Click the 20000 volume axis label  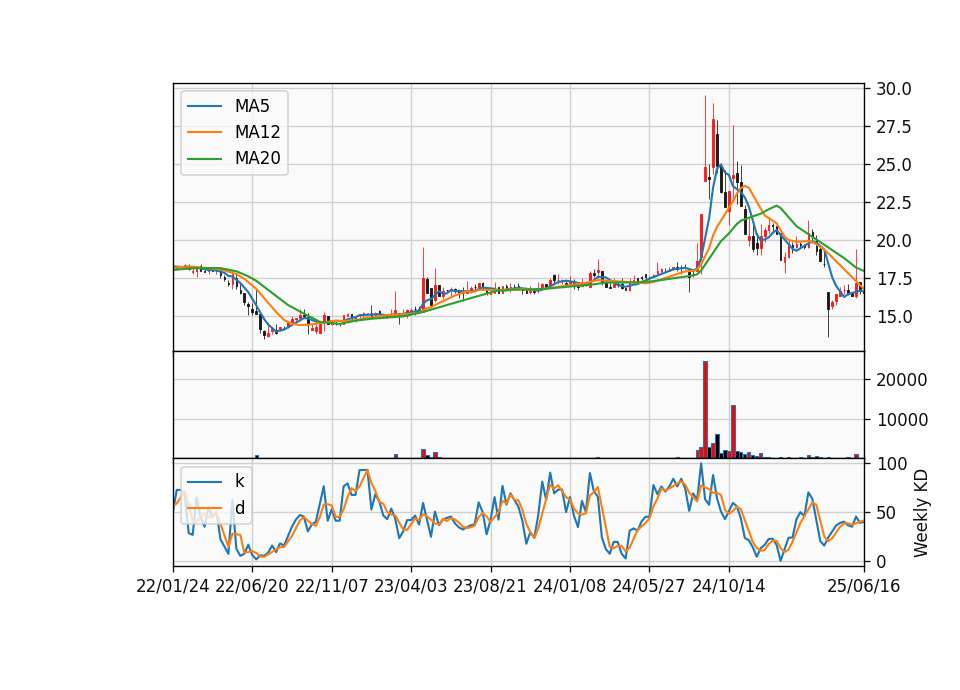[901, 380]
